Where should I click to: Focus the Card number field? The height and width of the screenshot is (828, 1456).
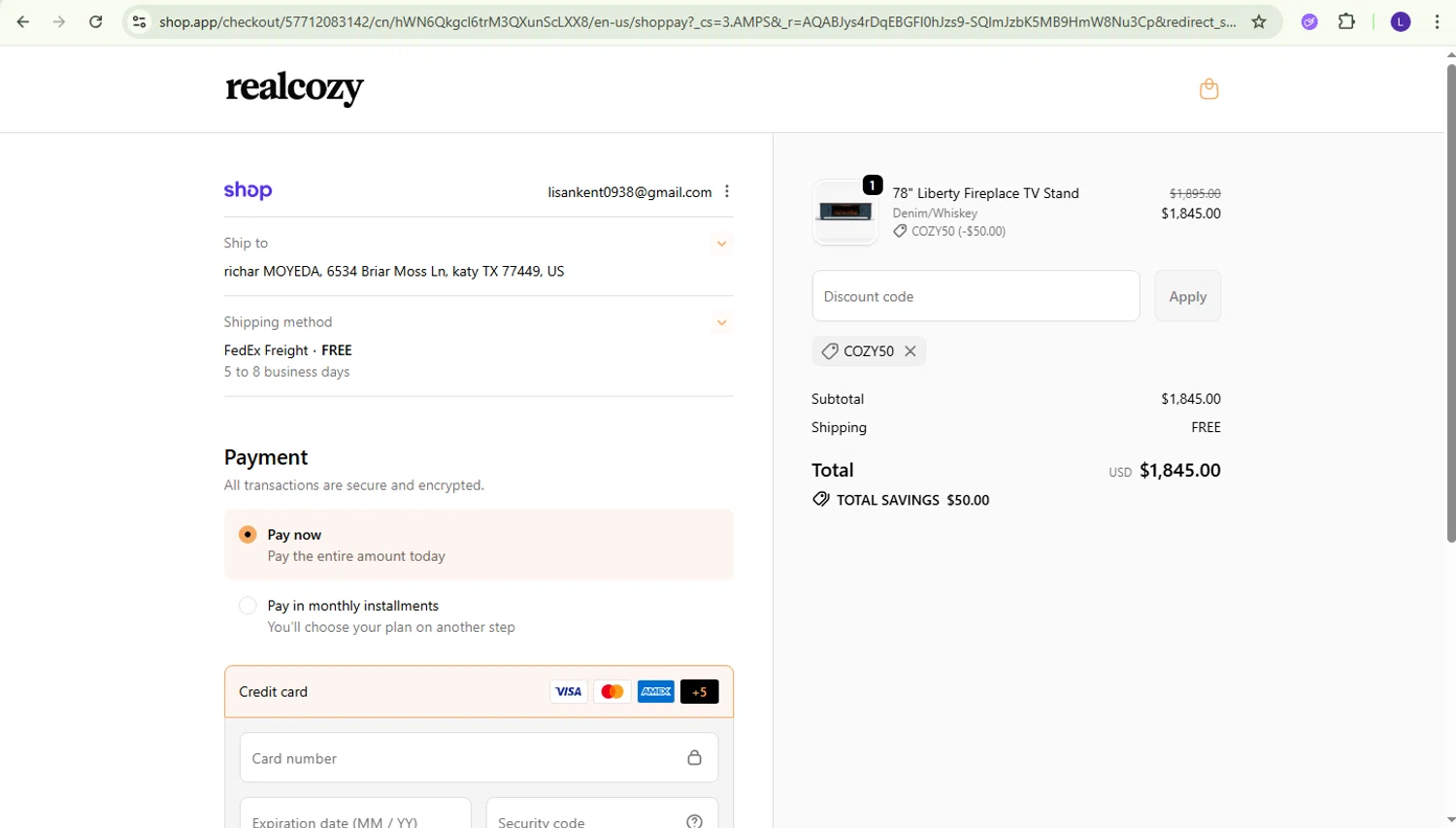tap(479, 757)
